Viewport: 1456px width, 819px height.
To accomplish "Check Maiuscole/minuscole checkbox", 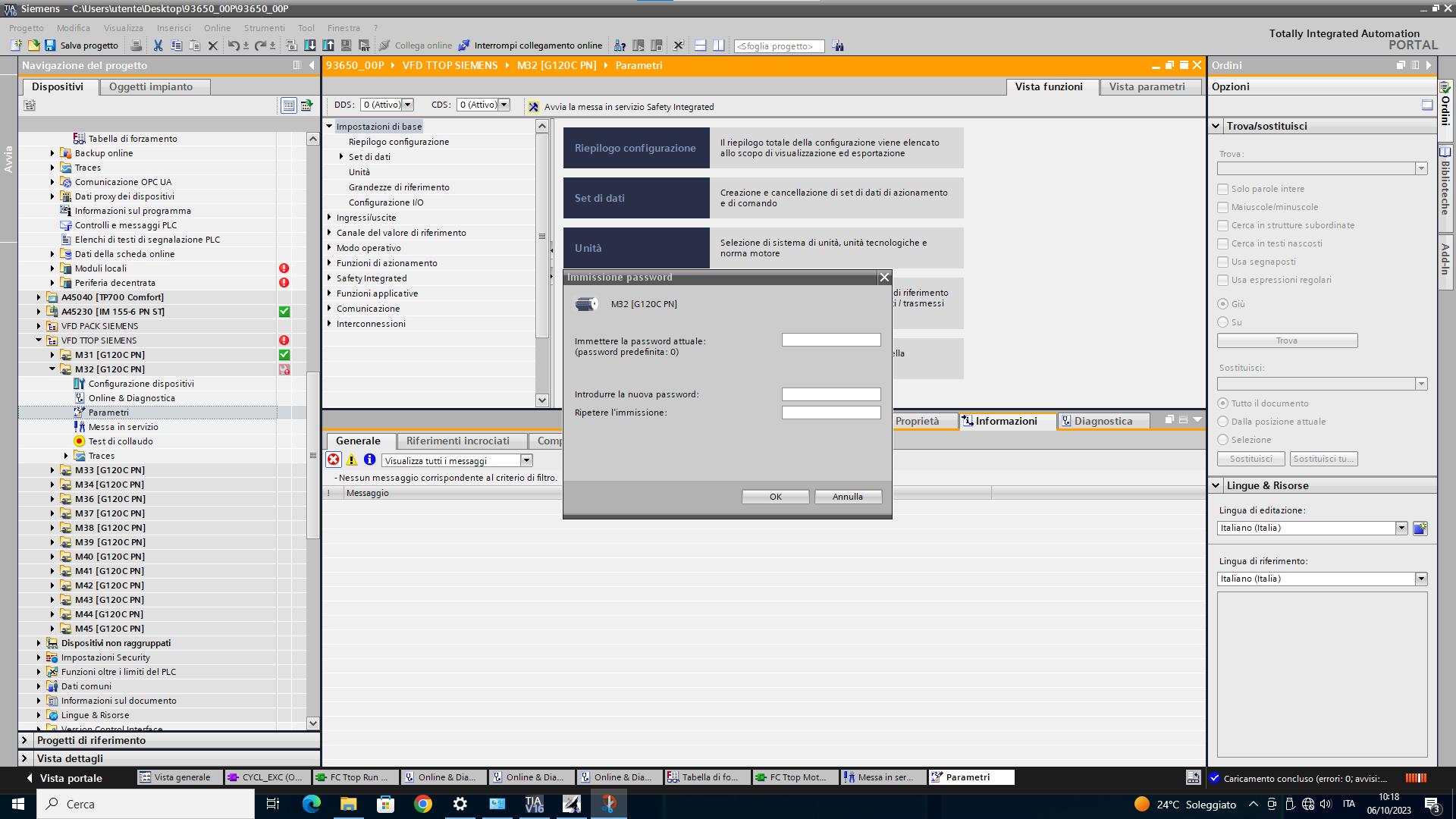I will click(x=1222, y=207).
